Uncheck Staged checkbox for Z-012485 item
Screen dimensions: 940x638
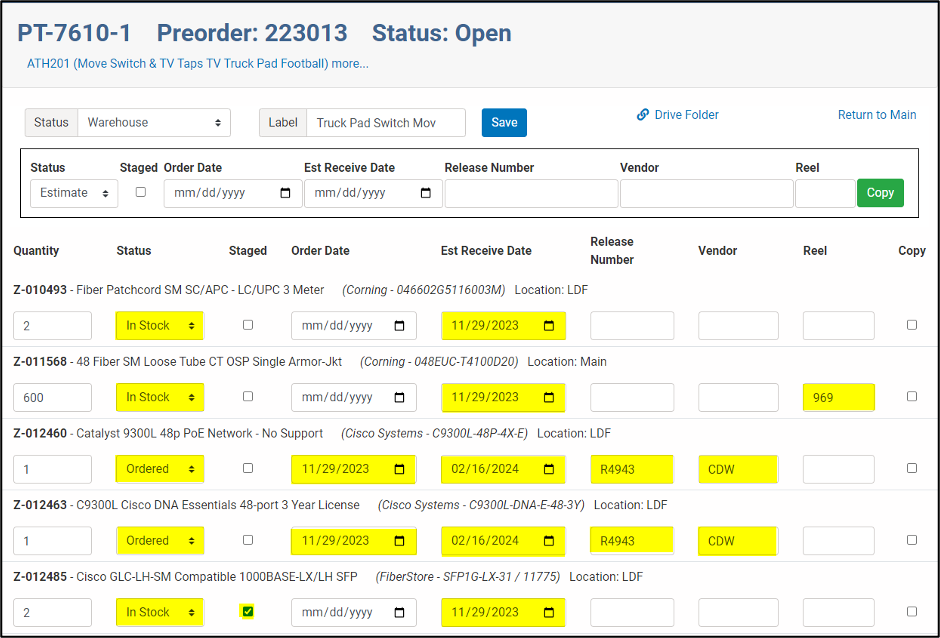(248, 612)
